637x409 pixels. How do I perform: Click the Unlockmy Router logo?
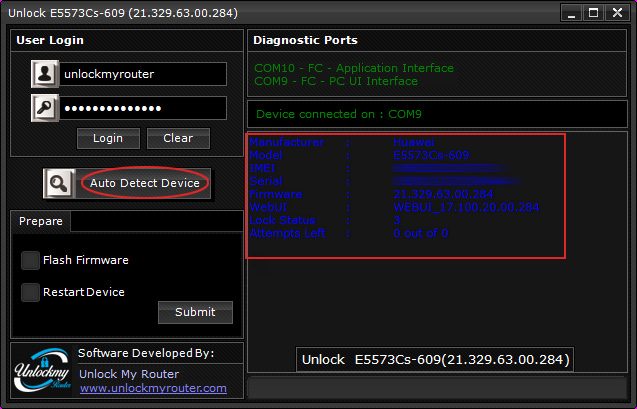tap(42, 370)
